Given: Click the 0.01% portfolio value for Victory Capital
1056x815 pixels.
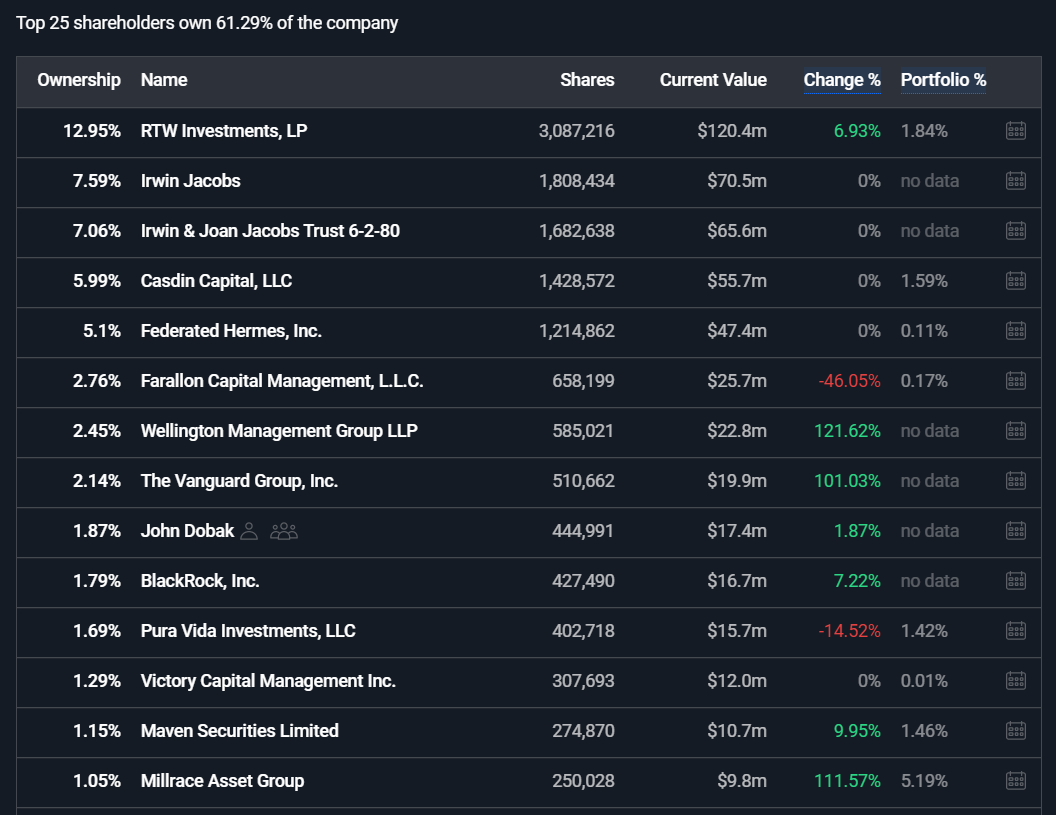Looking at the screenshot, I should 924,681.
